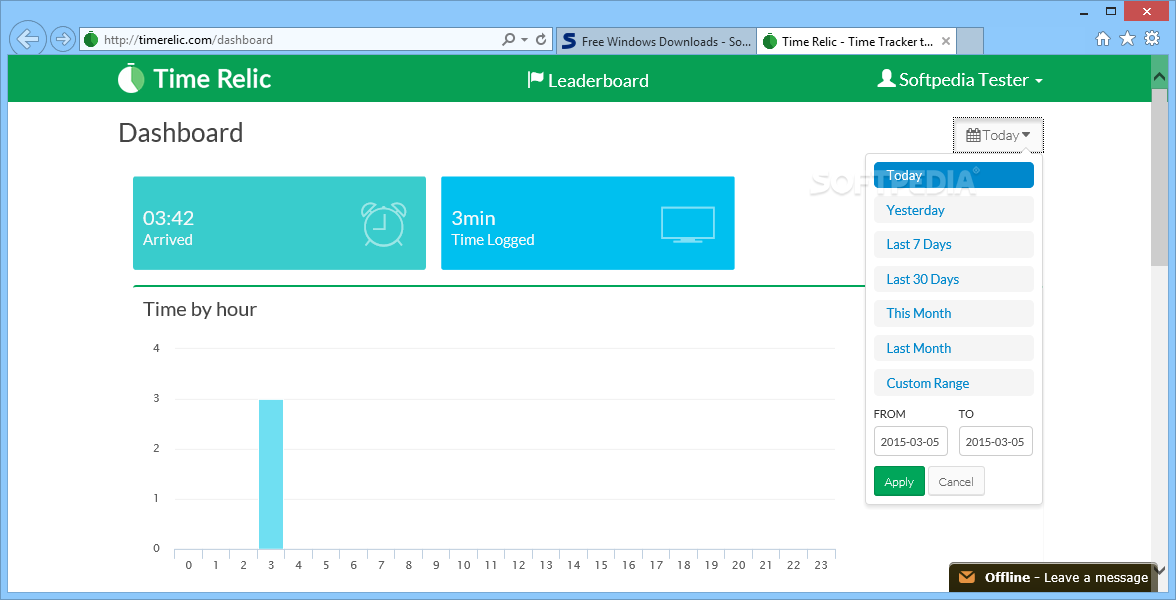
Task: Open the Offline - Leave a message chat
Action: pyautogui.click(x=1053, y=578)
